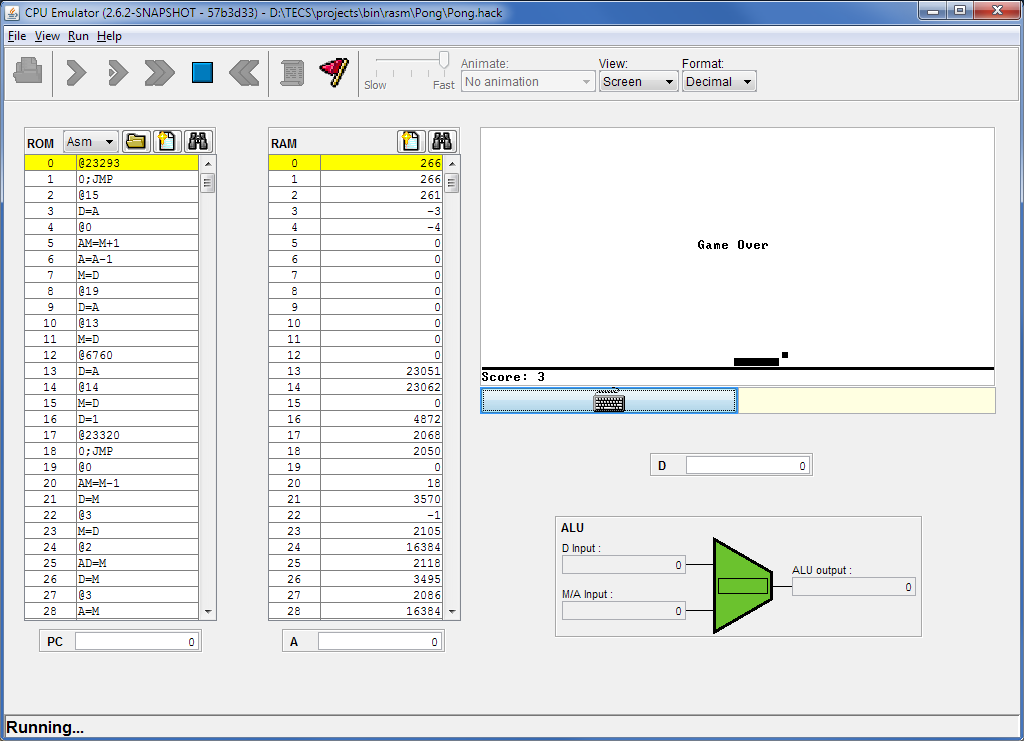Click the RAM search binoculars icon
This screenshot has height=741, width=1024.
[x=442, y=142]
